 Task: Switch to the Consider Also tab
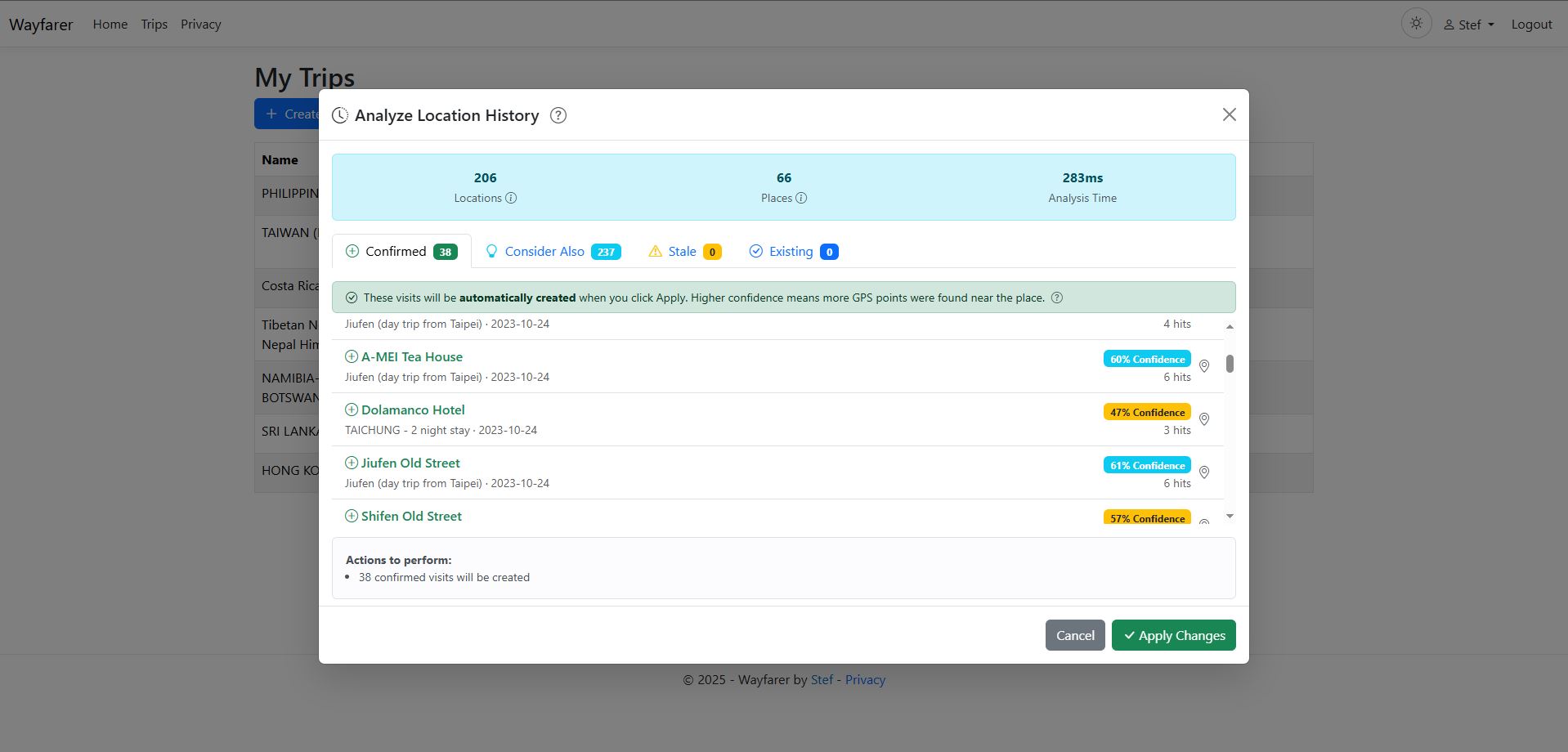pyautogui.click(x=553, y=251)
